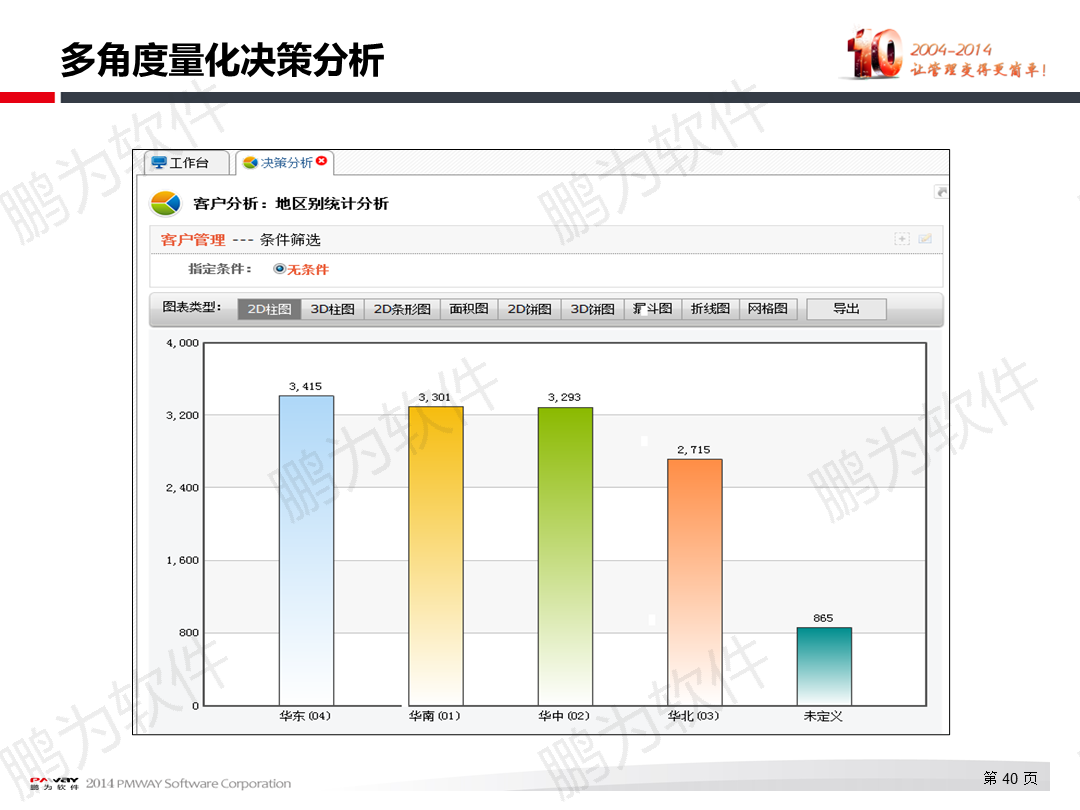Switch to the 工作台 tab
The height and width of the screenshot is (810, 1080).
click(186, 163)
